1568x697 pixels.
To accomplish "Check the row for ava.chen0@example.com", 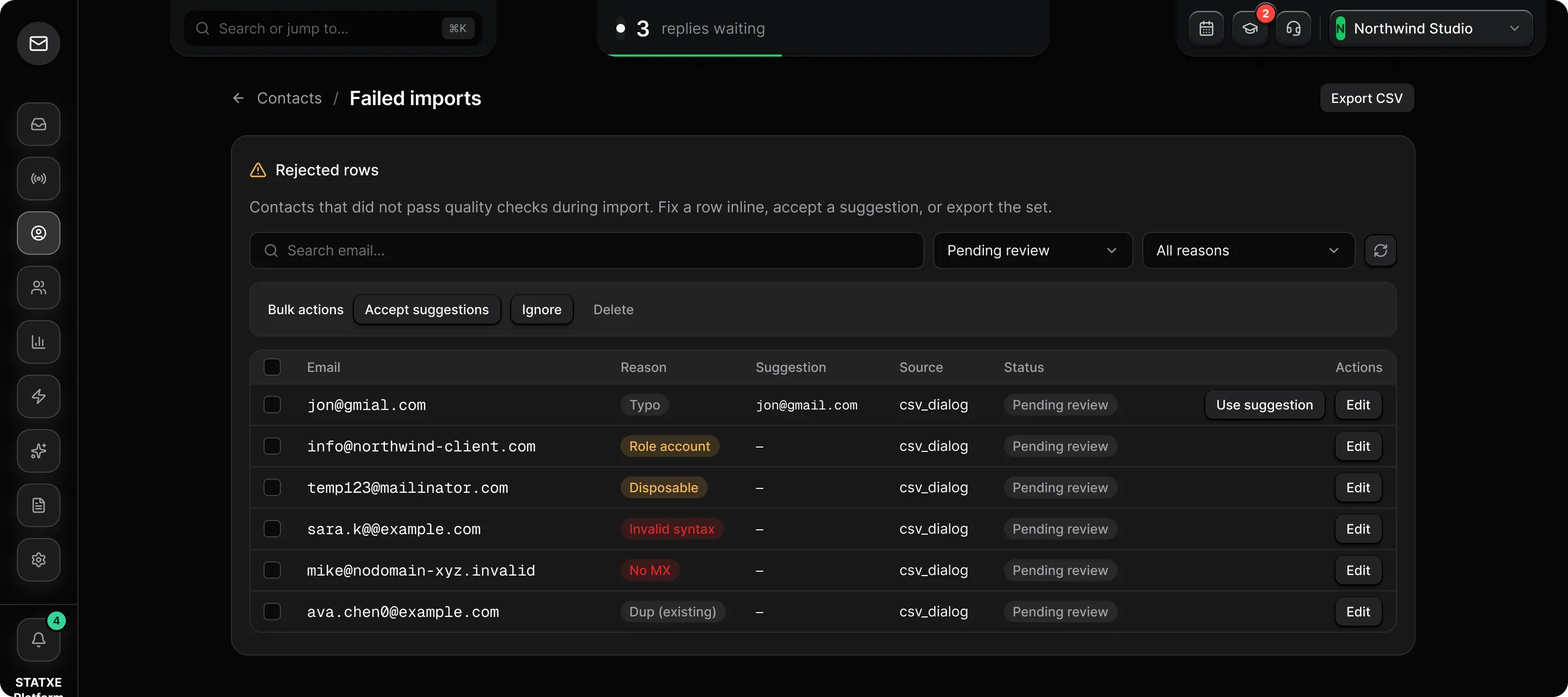I will coord(272,612).
